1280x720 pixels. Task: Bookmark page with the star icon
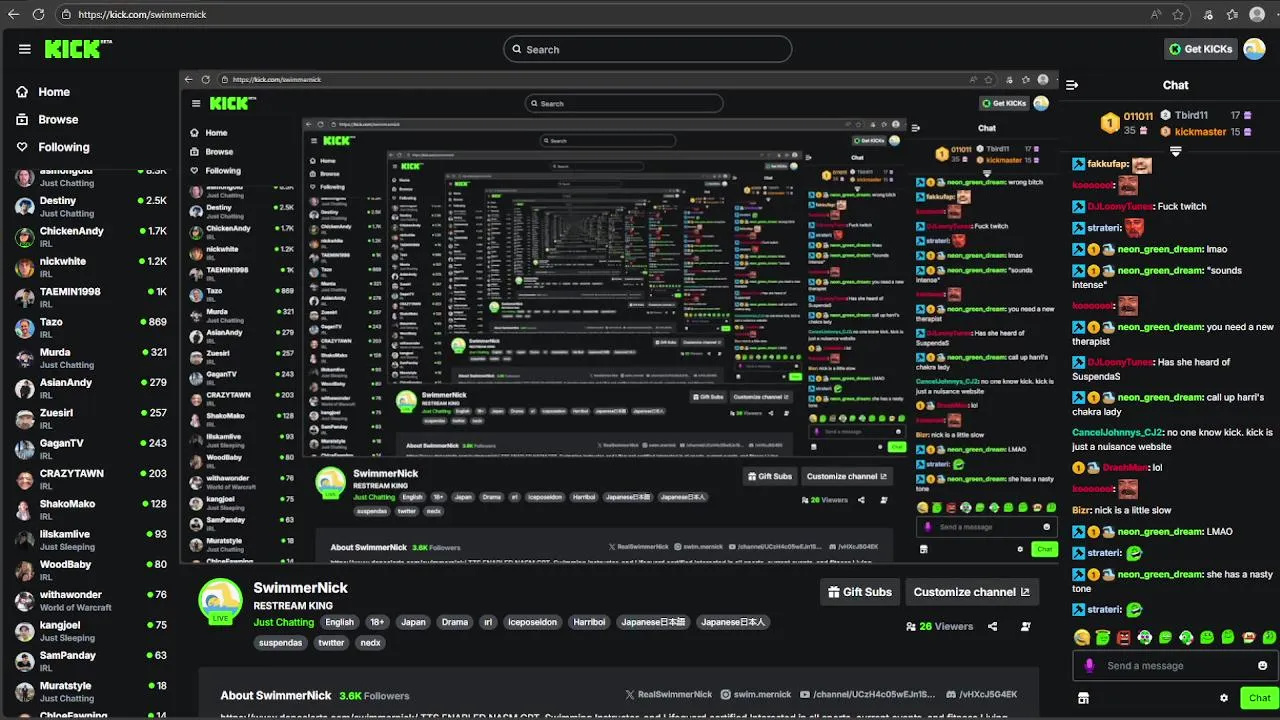(1179, 14)
